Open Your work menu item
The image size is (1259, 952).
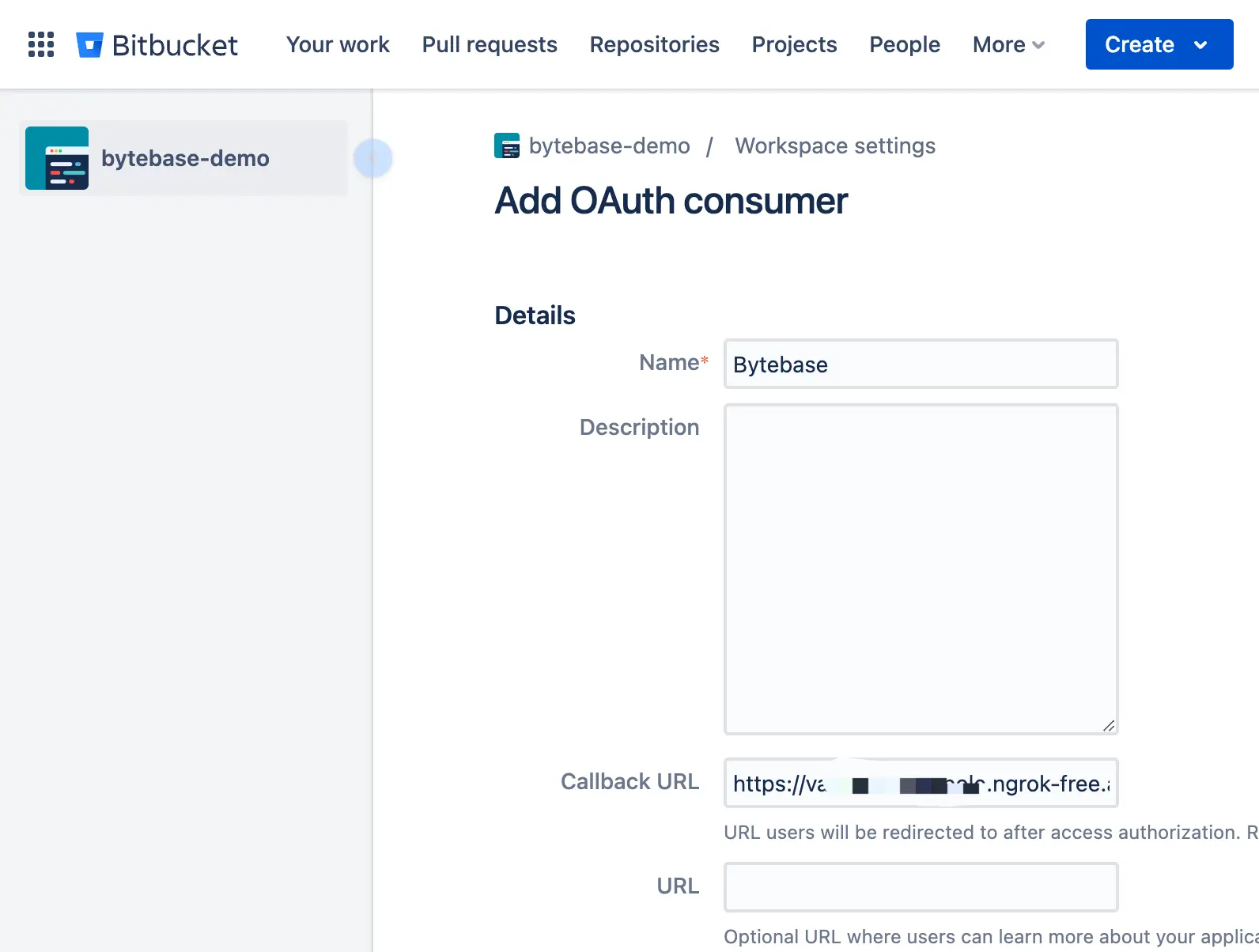point(338,44)
